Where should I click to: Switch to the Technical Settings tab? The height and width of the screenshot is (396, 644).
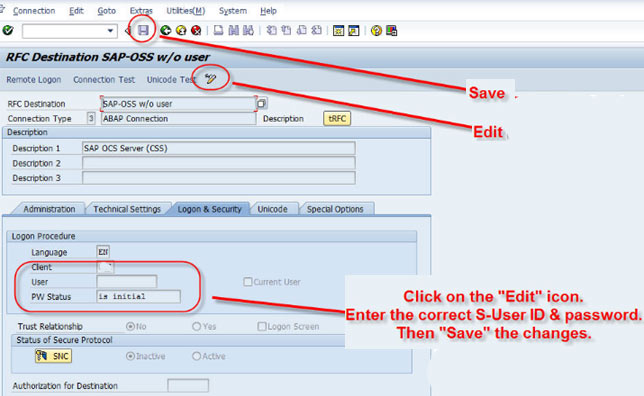(127, 209)
